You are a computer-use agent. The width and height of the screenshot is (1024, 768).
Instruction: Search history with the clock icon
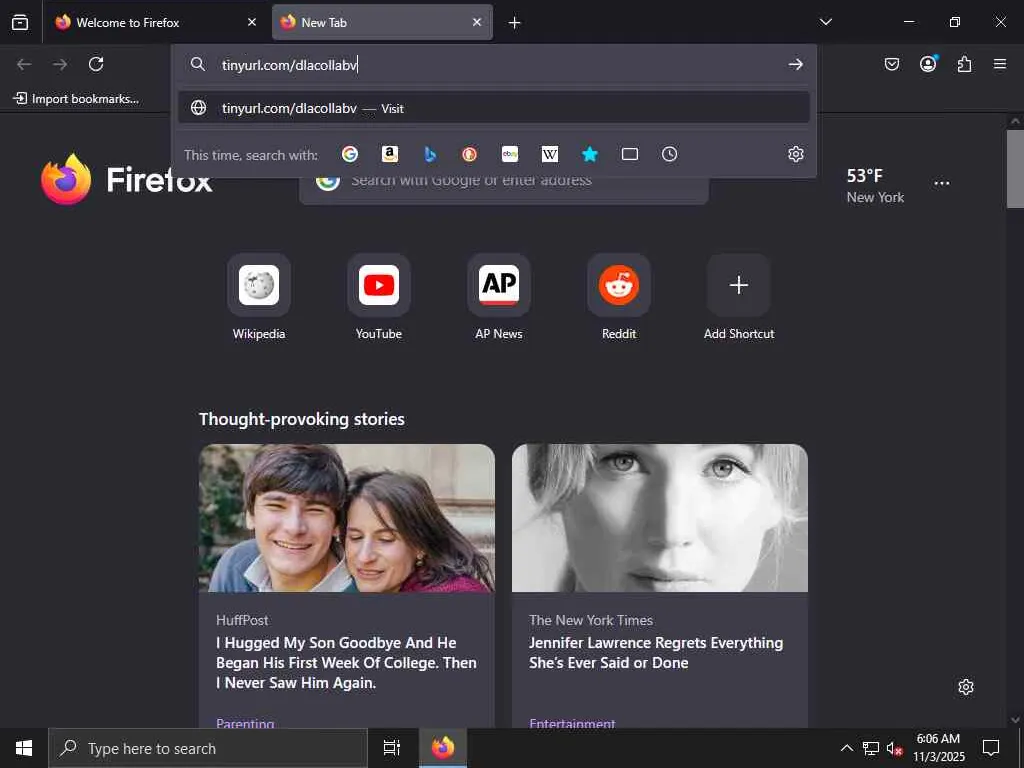click(669, 154)
